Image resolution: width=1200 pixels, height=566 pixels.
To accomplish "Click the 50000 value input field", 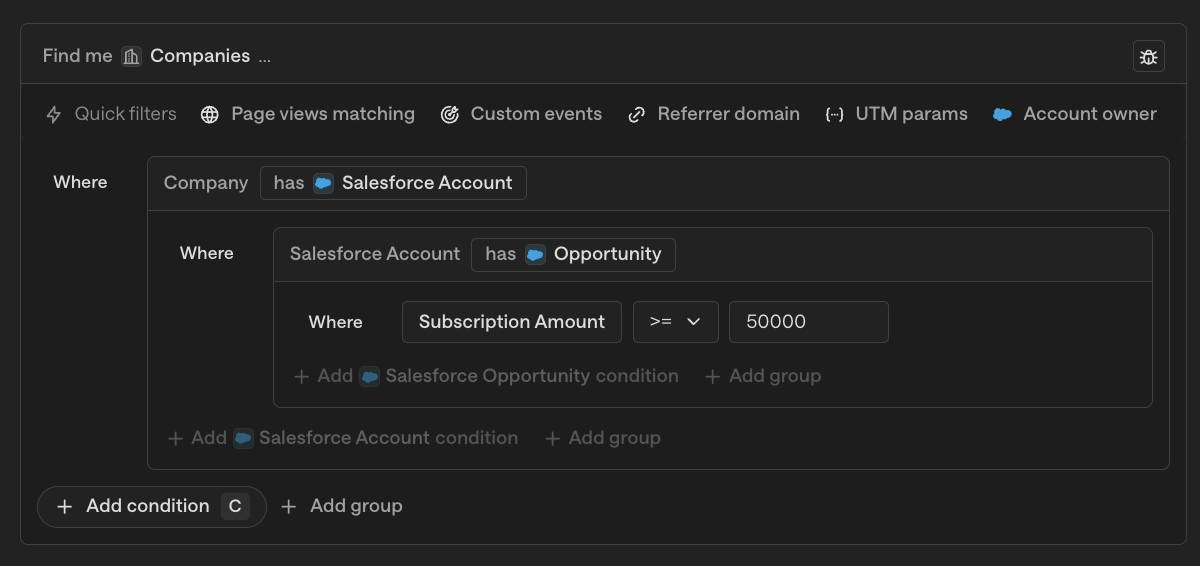I will [809, 322].
